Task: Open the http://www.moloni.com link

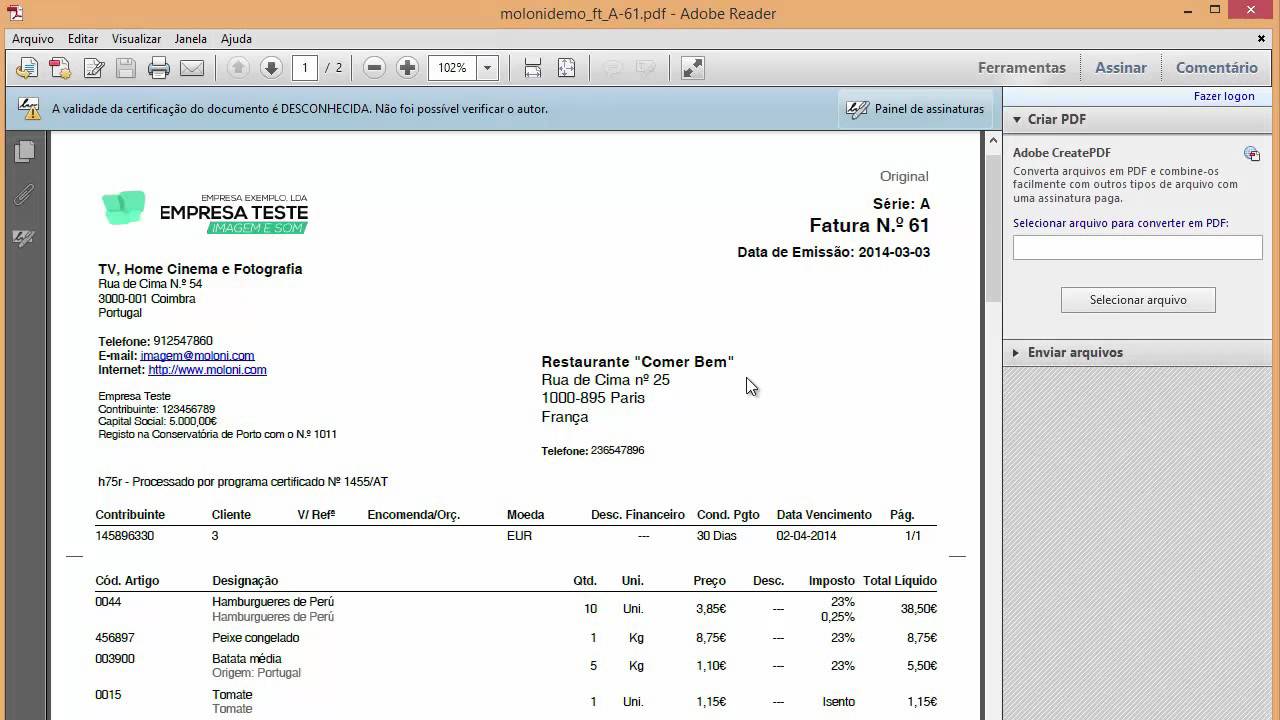Action: [207, 370]
